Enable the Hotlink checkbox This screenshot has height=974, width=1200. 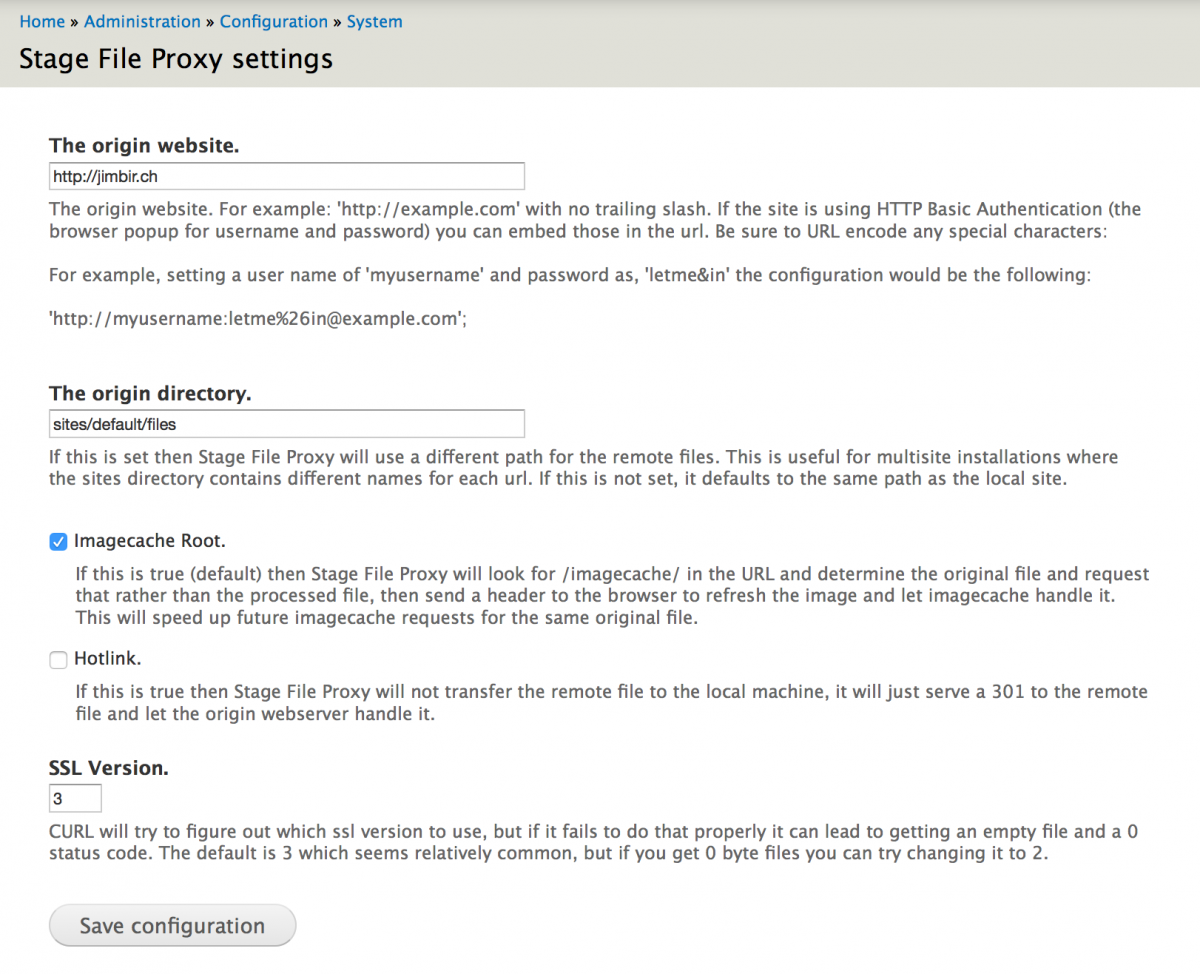click(58, 660)
